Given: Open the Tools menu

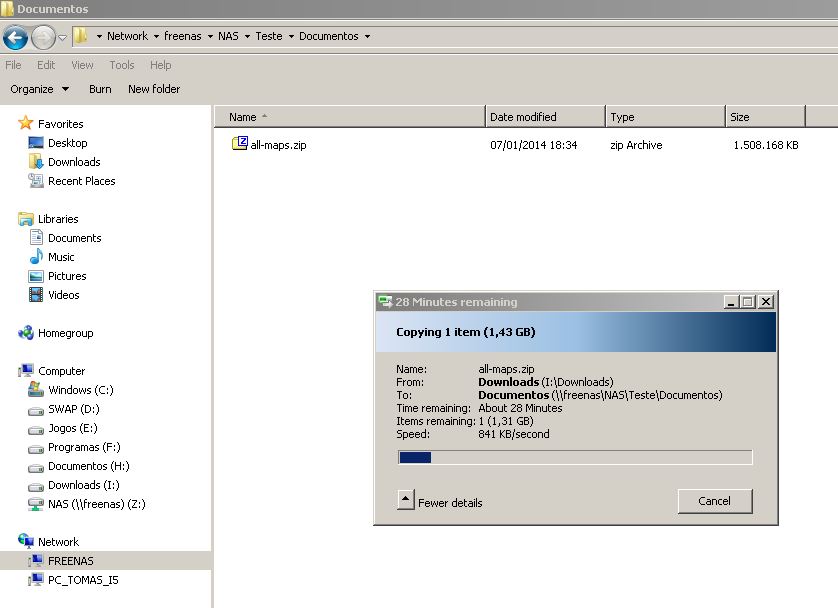Looking at the screenshot, I should 122,65.
